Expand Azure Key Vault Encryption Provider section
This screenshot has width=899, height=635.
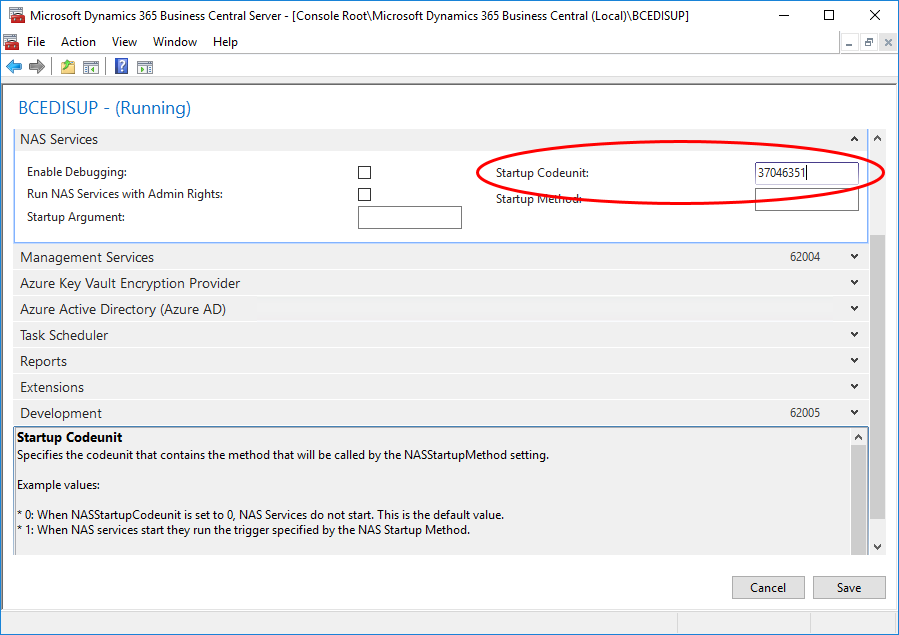(x=854, y=283)
